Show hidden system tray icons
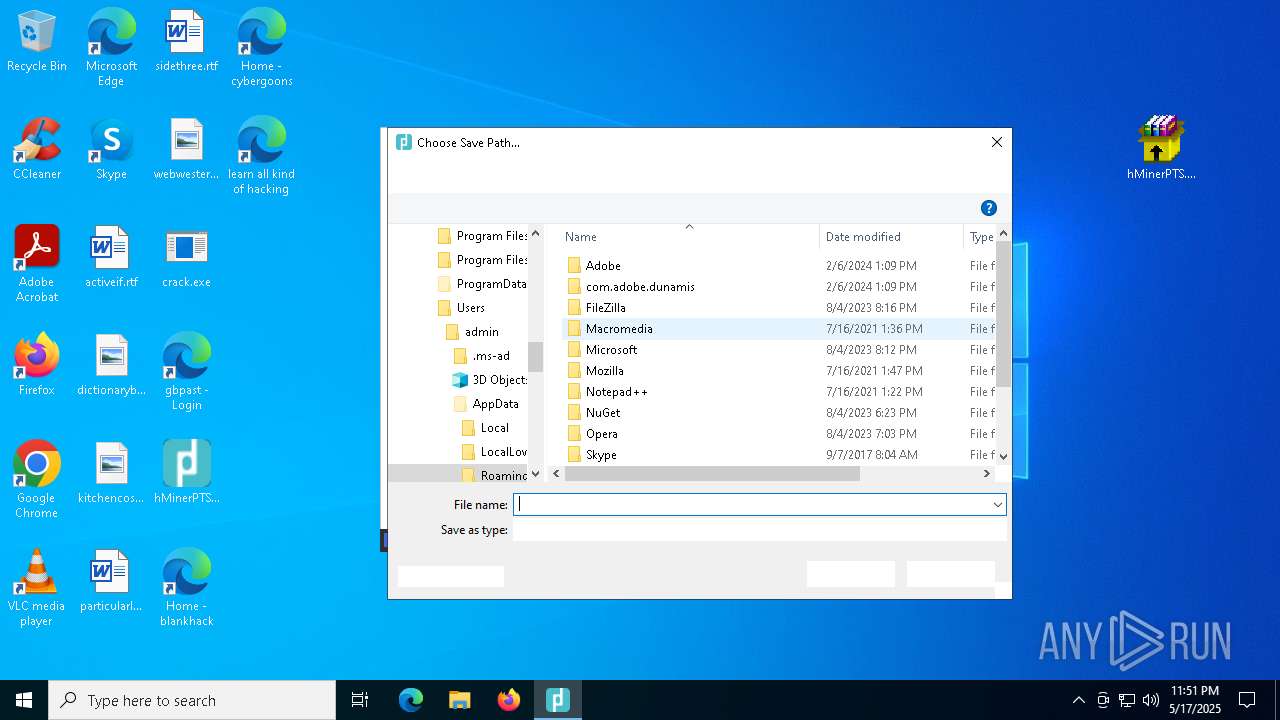Viewport: 1280px width, 720px height. (1078, 700)
